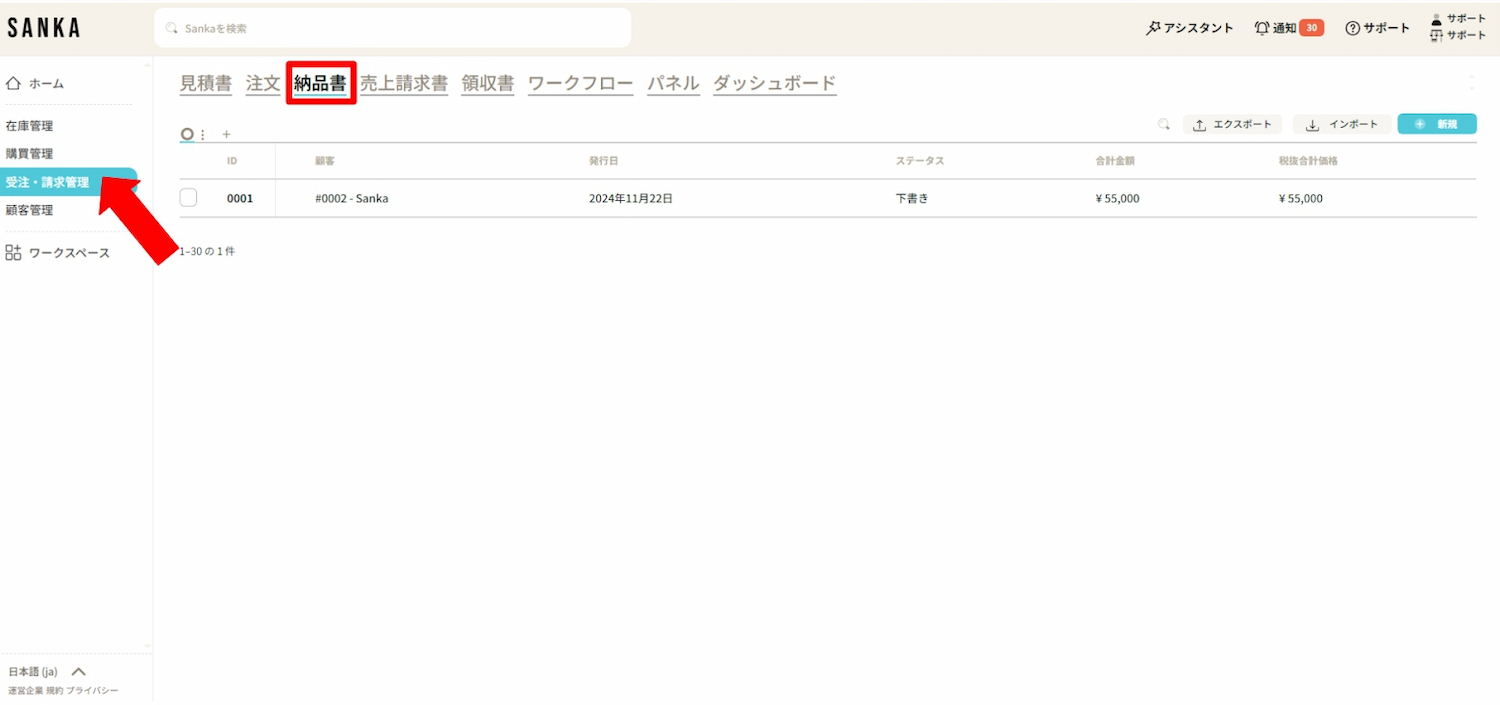Click ¥55,000 in the 税抜合計価格 column

[x=1301, y=198]
